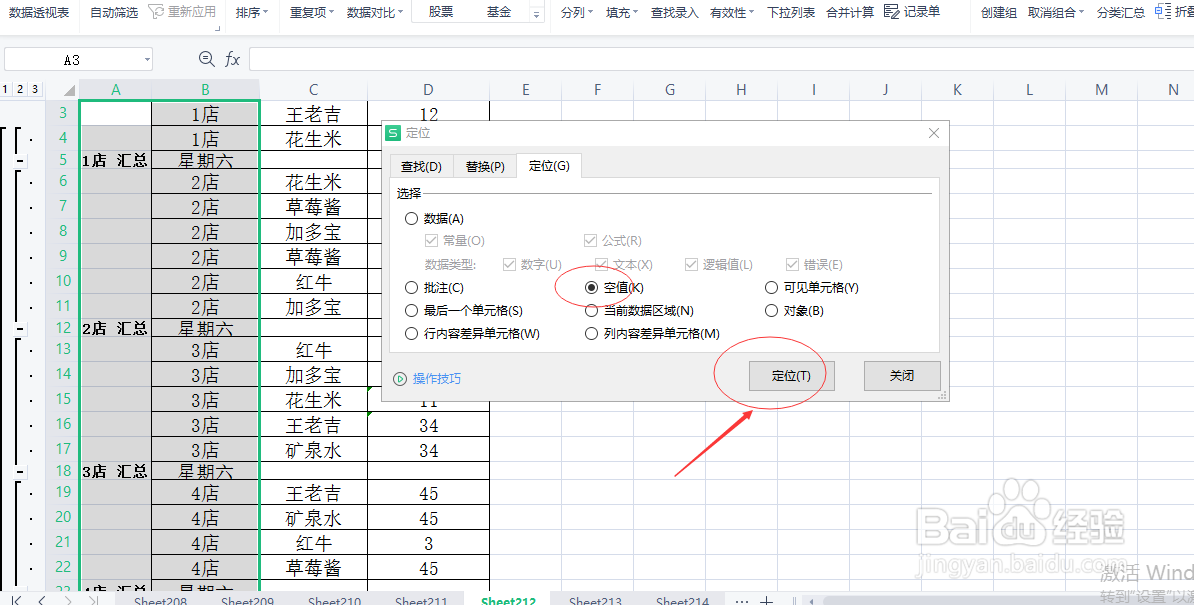1194x605 pixels.
Task: Open the 数据对比 dropdown
Action: (x=375, y=12)
